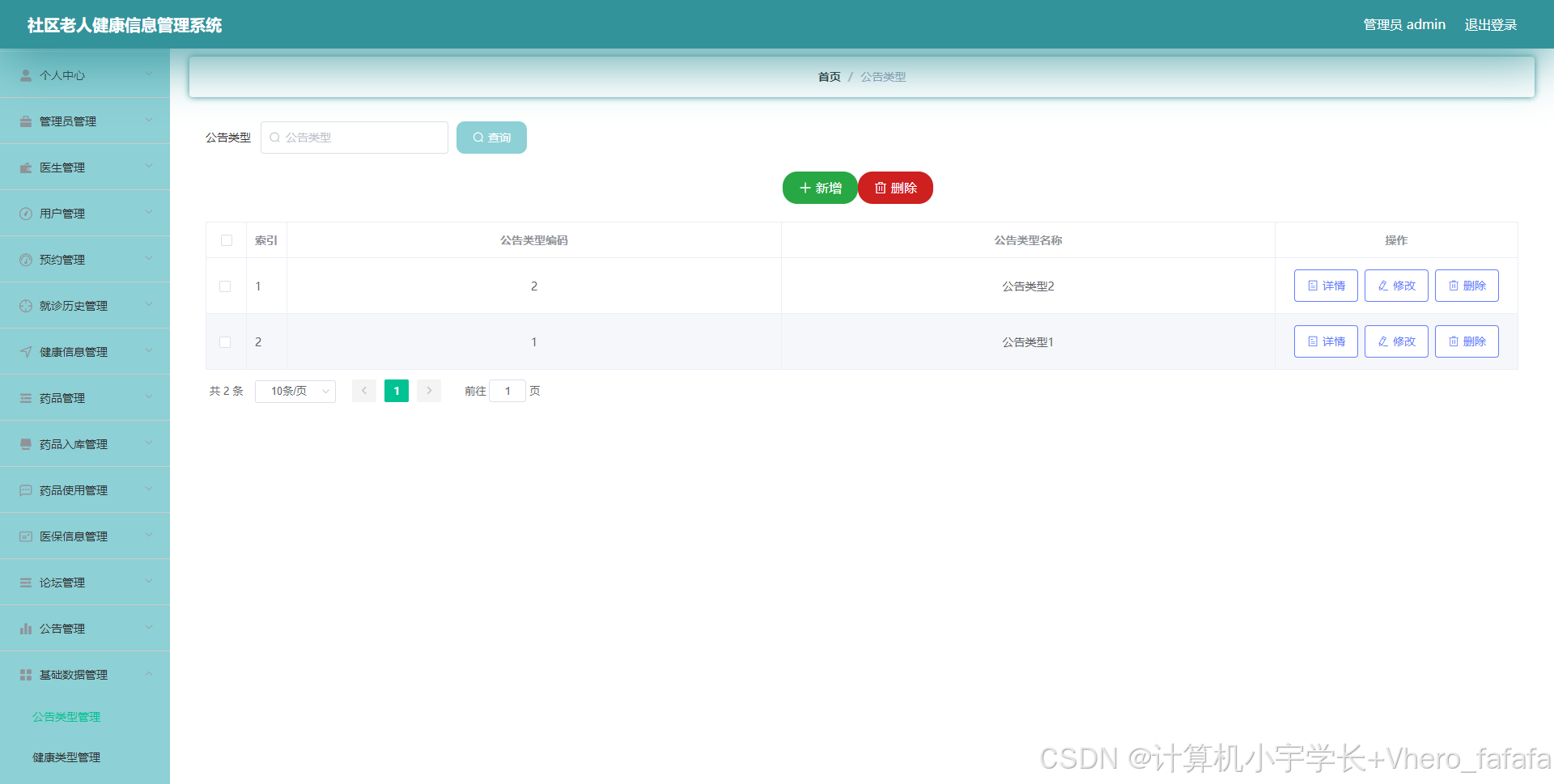Select the 个人中心 person icon
Screen dimensions: 1554x784
tap(25, 74)
